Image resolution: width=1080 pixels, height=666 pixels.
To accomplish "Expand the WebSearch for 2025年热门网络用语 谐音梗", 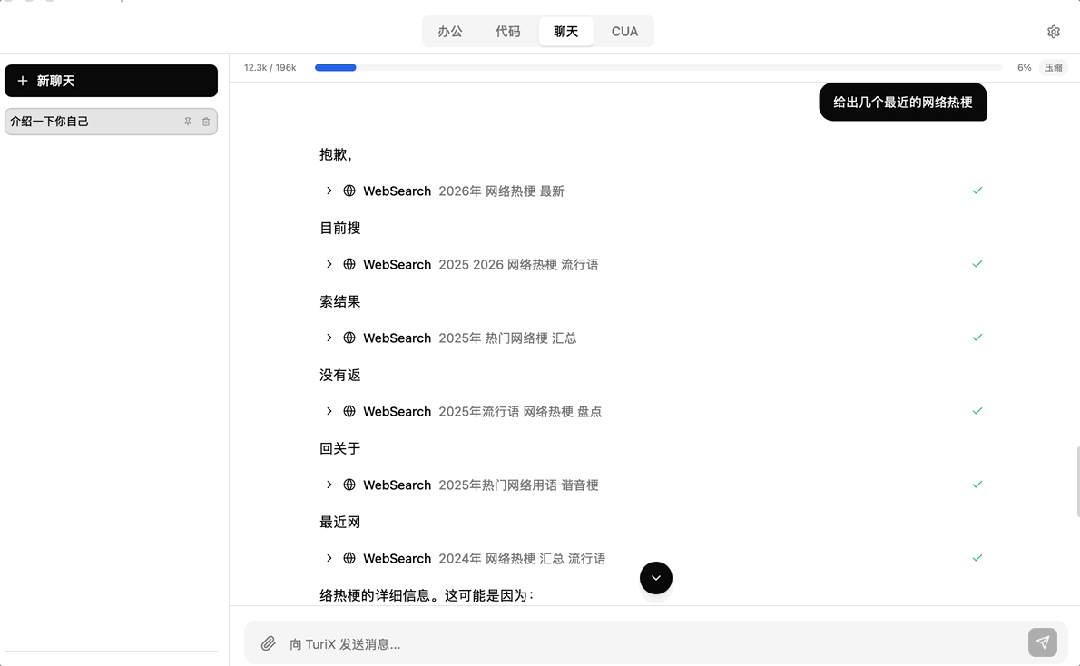I will (x=329, y=485).
